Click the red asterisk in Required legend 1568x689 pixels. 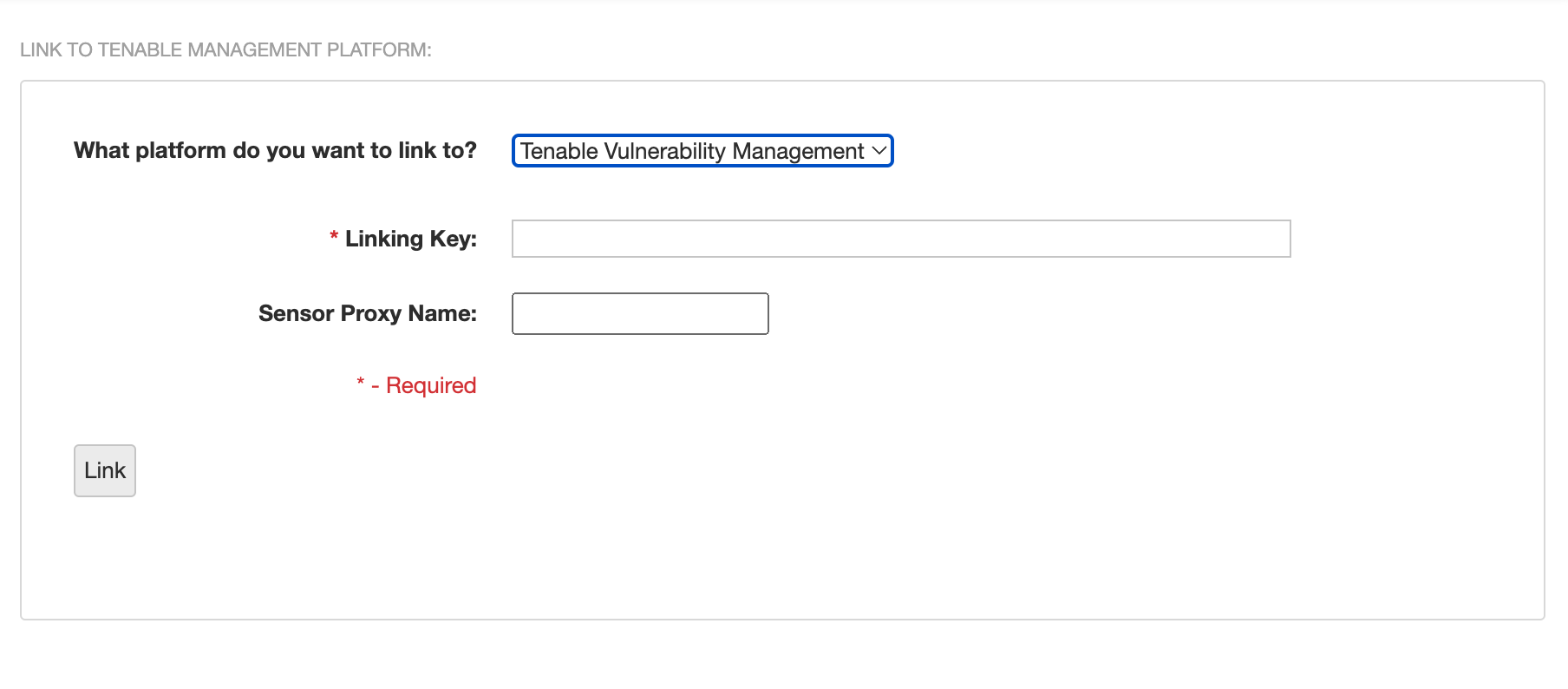tap(361, 383)
